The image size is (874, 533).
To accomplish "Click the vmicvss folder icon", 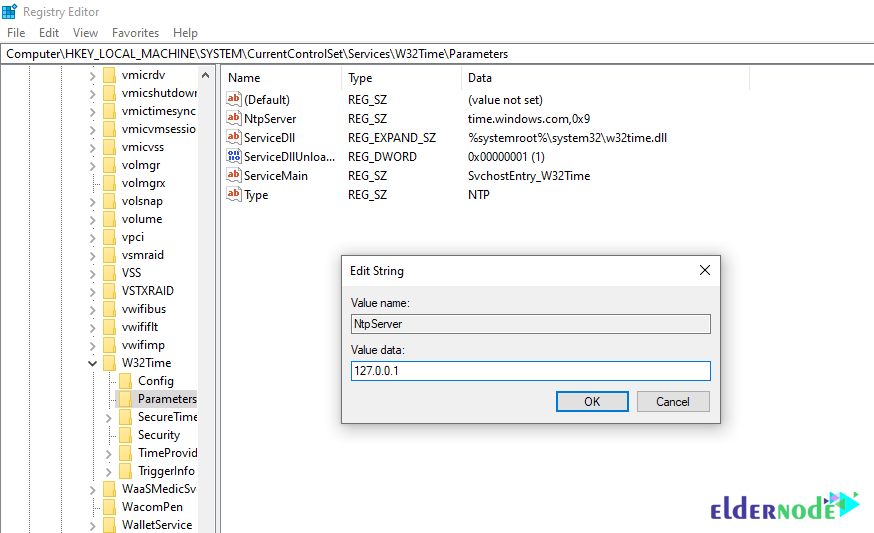I will [x=110, y=147].
